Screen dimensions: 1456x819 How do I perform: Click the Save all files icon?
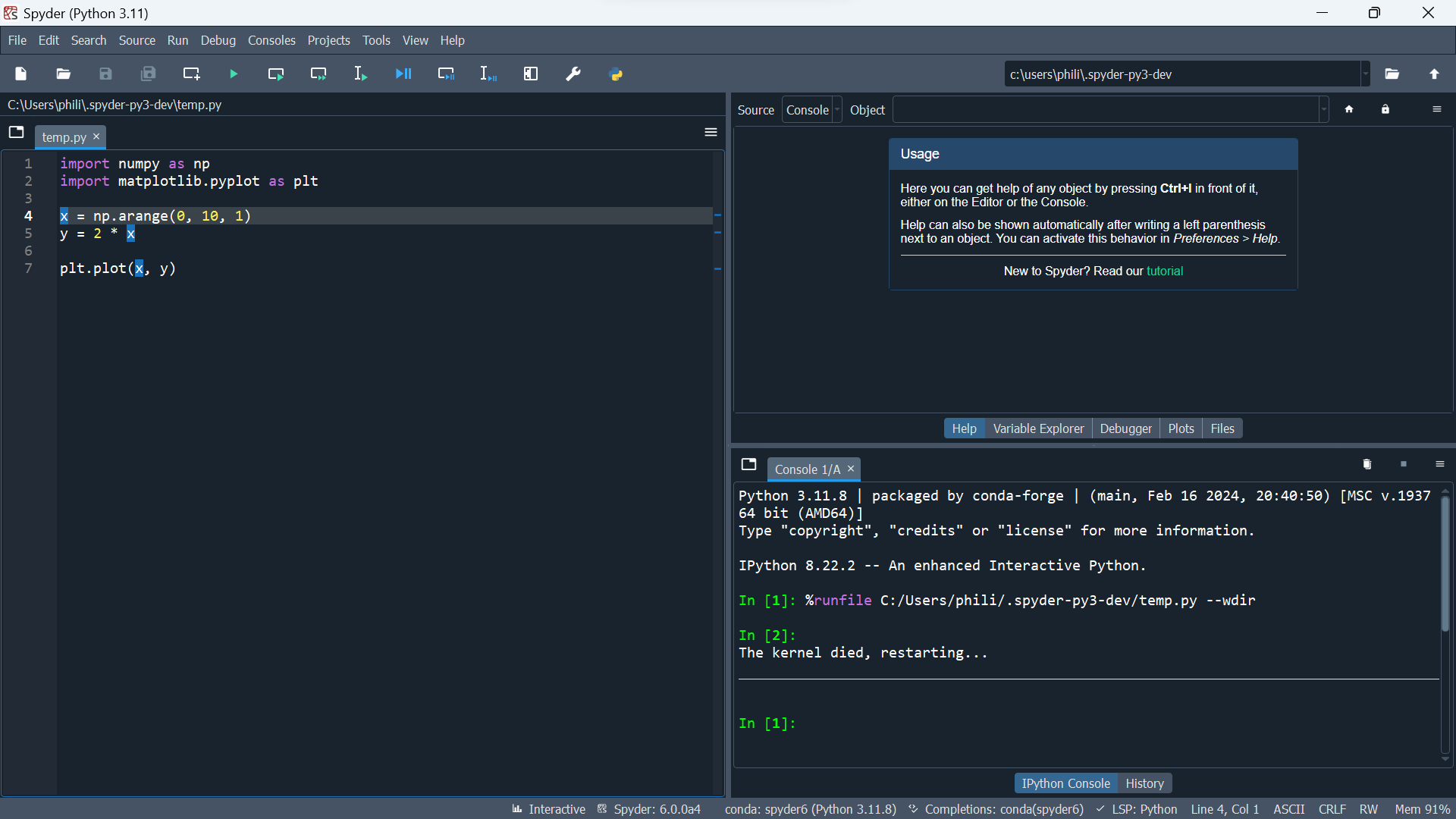(x=149, y=74)
